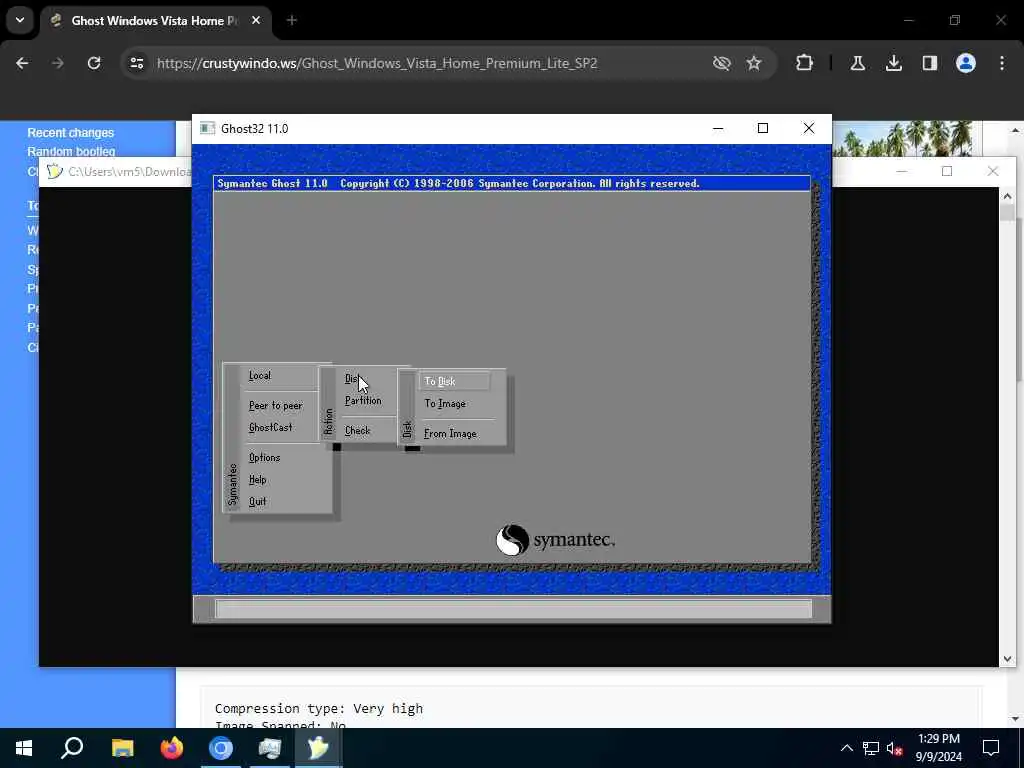
Task: Maximize the C:\Users\vm5 console window
Action: (947, 171)
